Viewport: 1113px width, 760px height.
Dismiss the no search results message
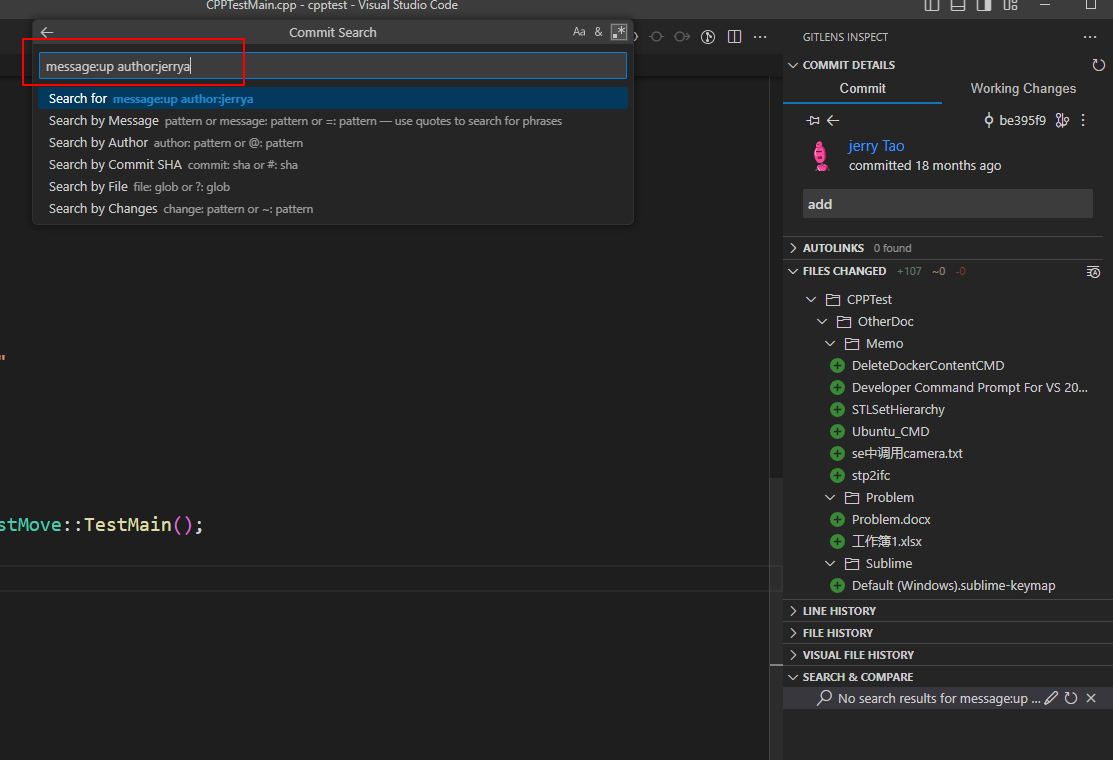pyautogui.click(x=1090, y=697)
